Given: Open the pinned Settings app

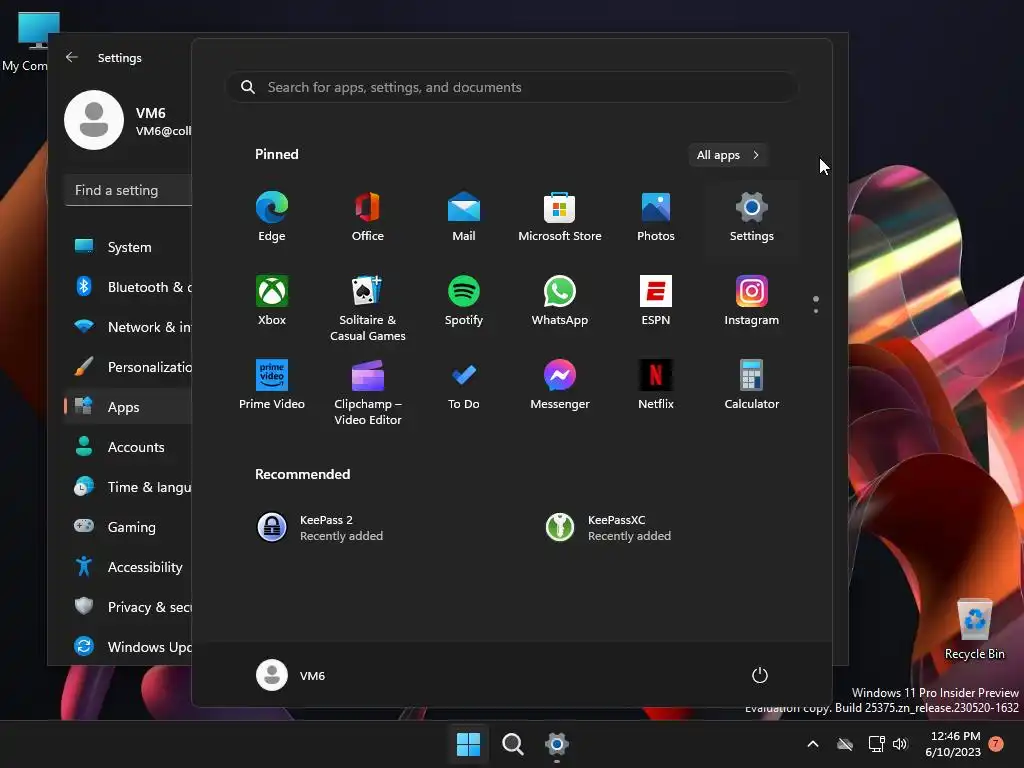Looking at the screenshot, I should [752, 217].
